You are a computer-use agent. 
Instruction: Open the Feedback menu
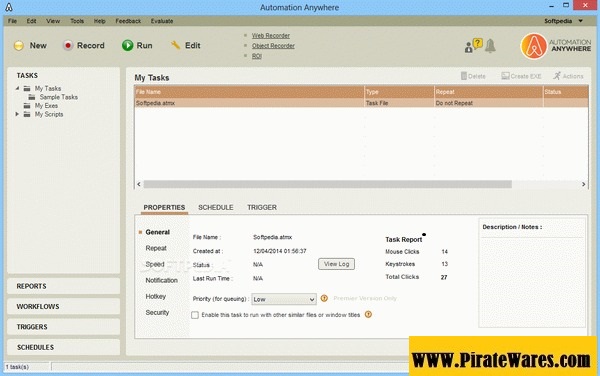[128, 21]
